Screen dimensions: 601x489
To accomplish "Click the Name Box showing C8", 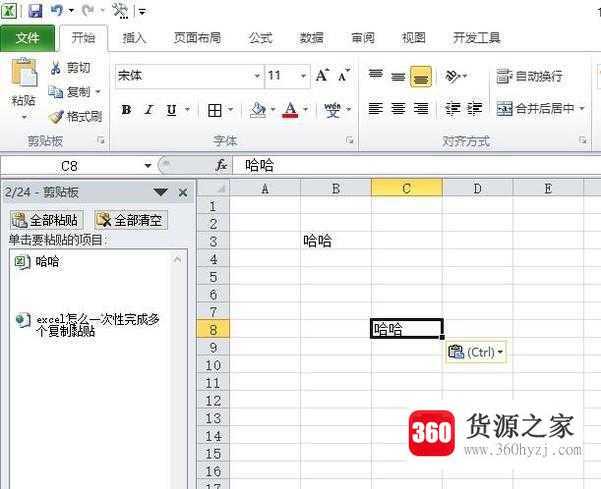I will [71, 166].
